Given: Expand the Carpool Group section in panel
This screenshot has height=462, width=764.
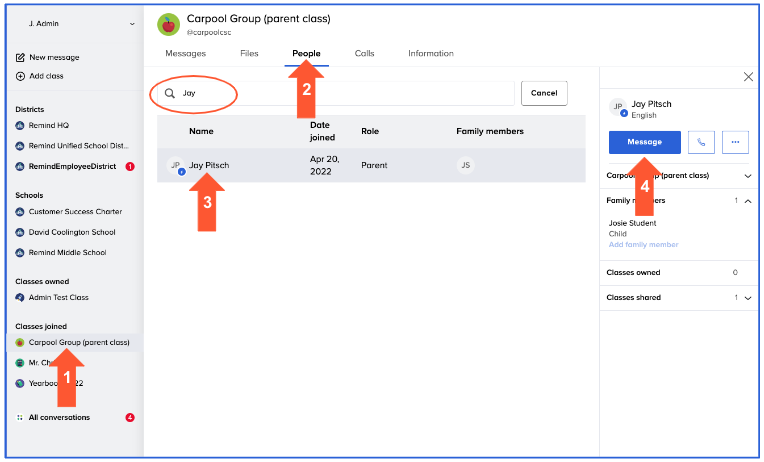Looking at the screenshot, I should click(748, 176).
